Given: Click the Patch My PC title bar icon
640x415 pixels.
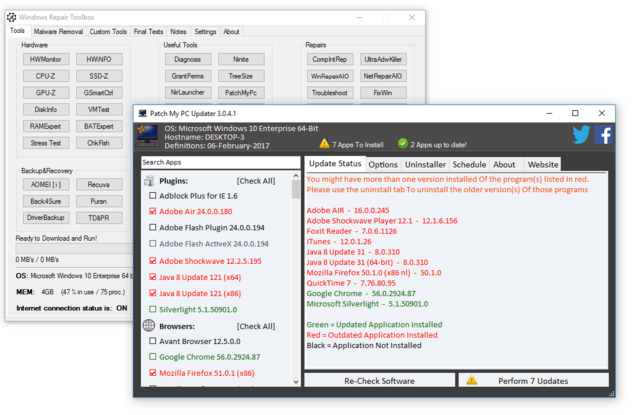Looking at the screenshot, I should (142, 113).
